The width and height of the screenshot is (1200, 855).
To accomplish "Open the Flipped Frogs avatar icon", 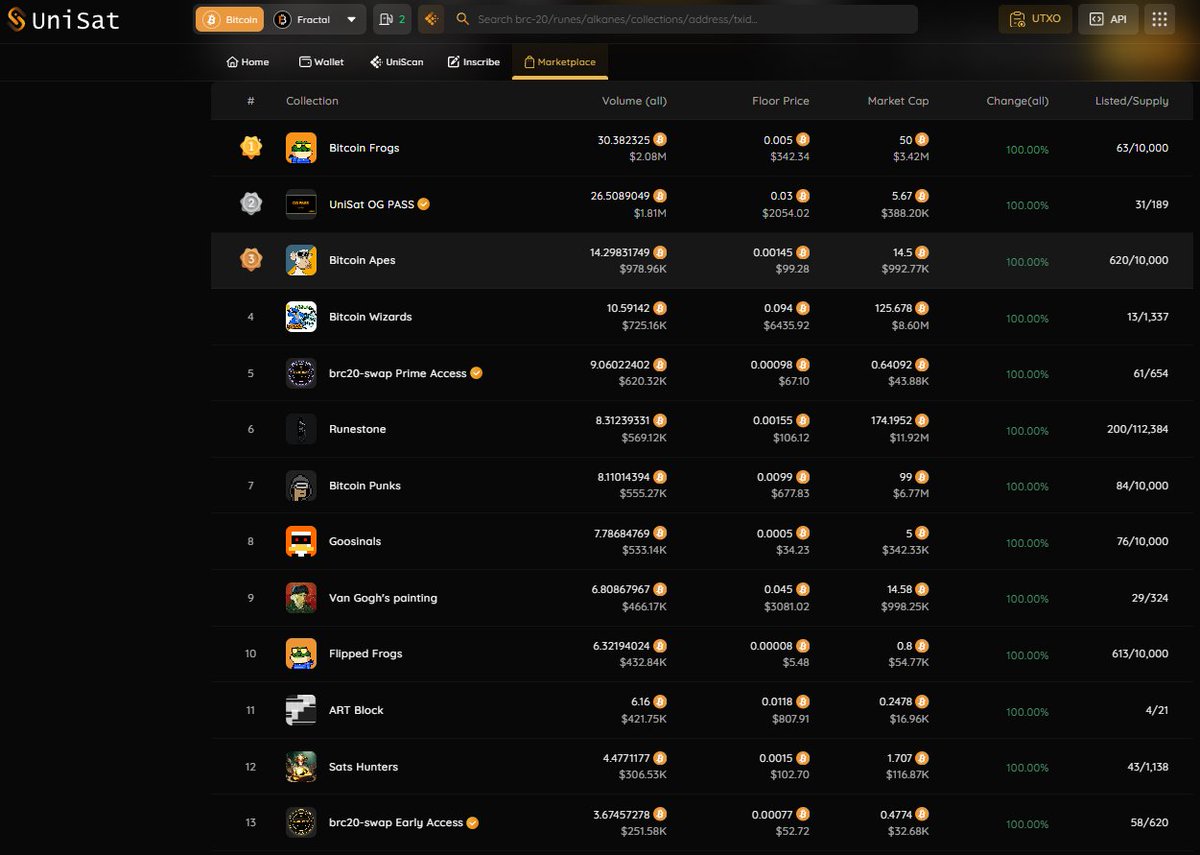I will tap(301, 654).
